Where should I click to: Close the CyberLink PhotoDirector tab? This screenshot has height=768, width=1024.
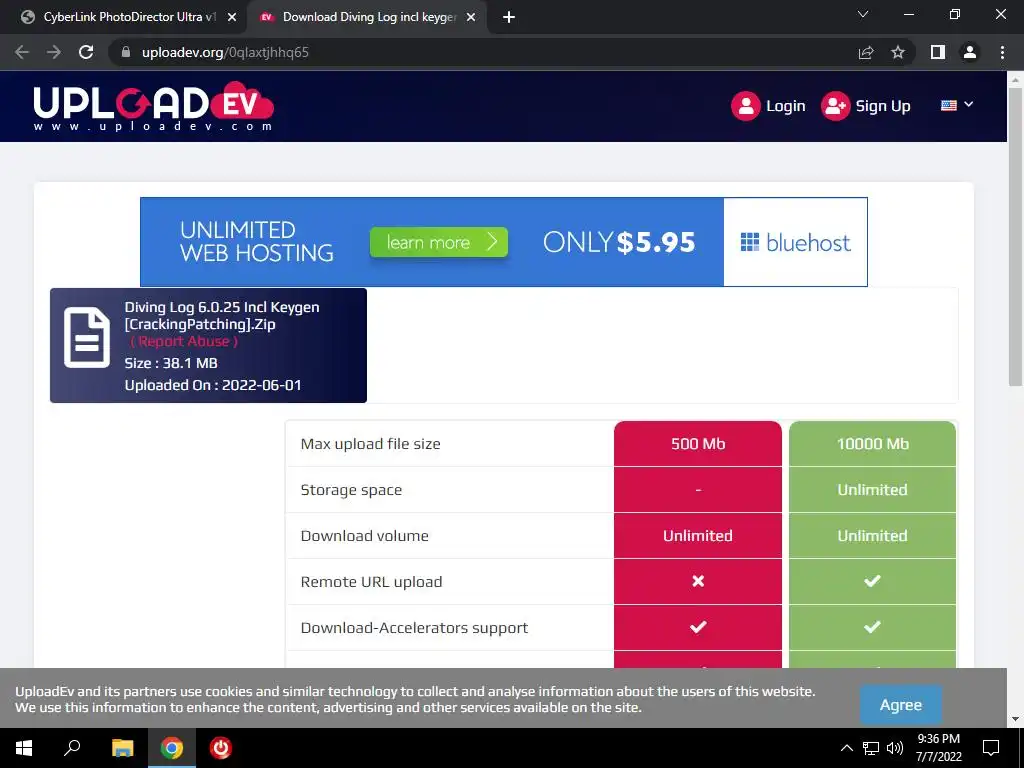point(232,18)
